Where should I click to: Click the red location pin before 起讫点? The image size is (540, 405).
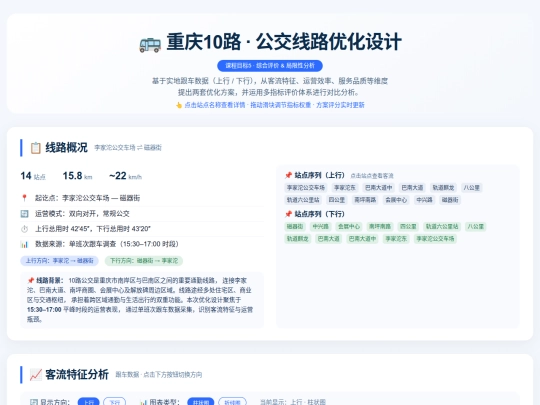(24, 198)
